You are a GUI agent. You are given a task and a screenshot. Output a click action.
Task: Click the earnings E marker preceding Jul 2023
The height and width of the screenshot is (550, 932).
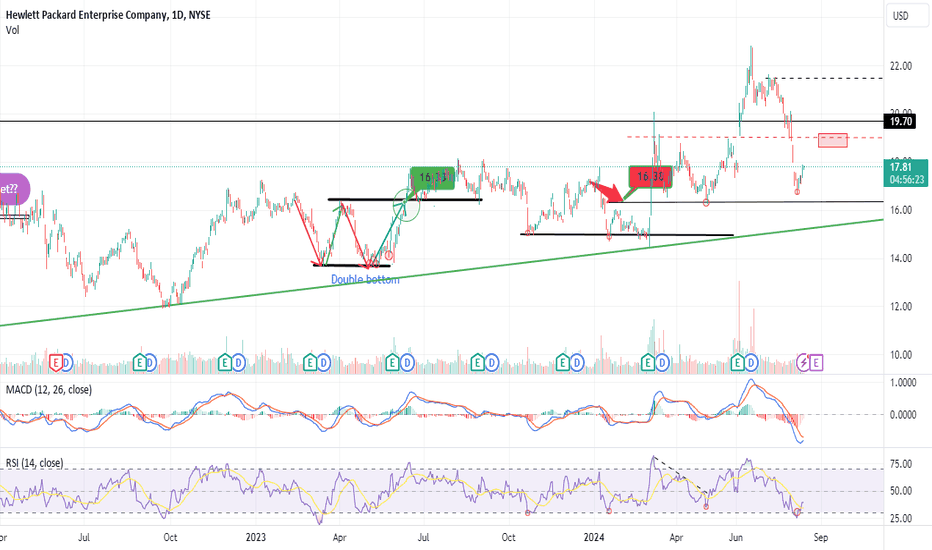(392, 362)
